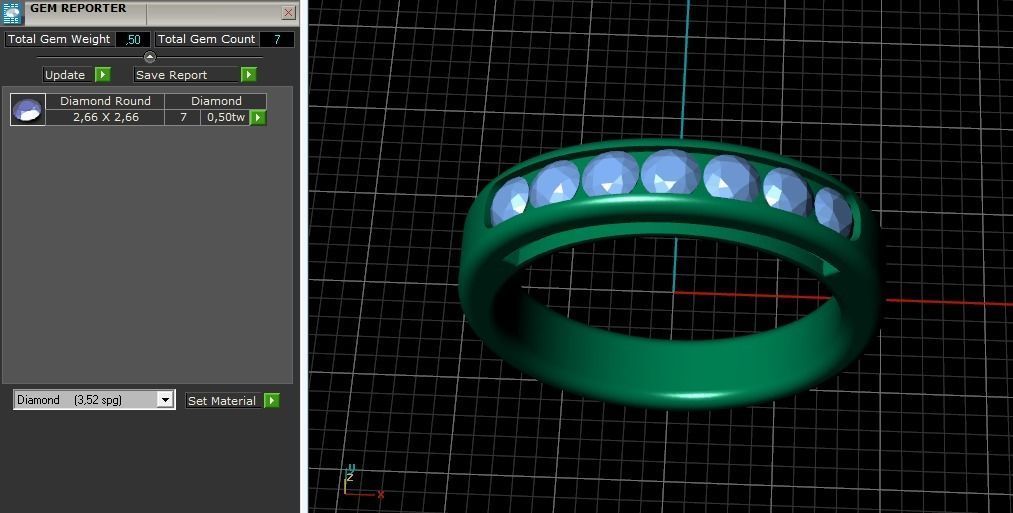Select the center diamond on the ring
1013x513 pixels.
coord(670,171)
